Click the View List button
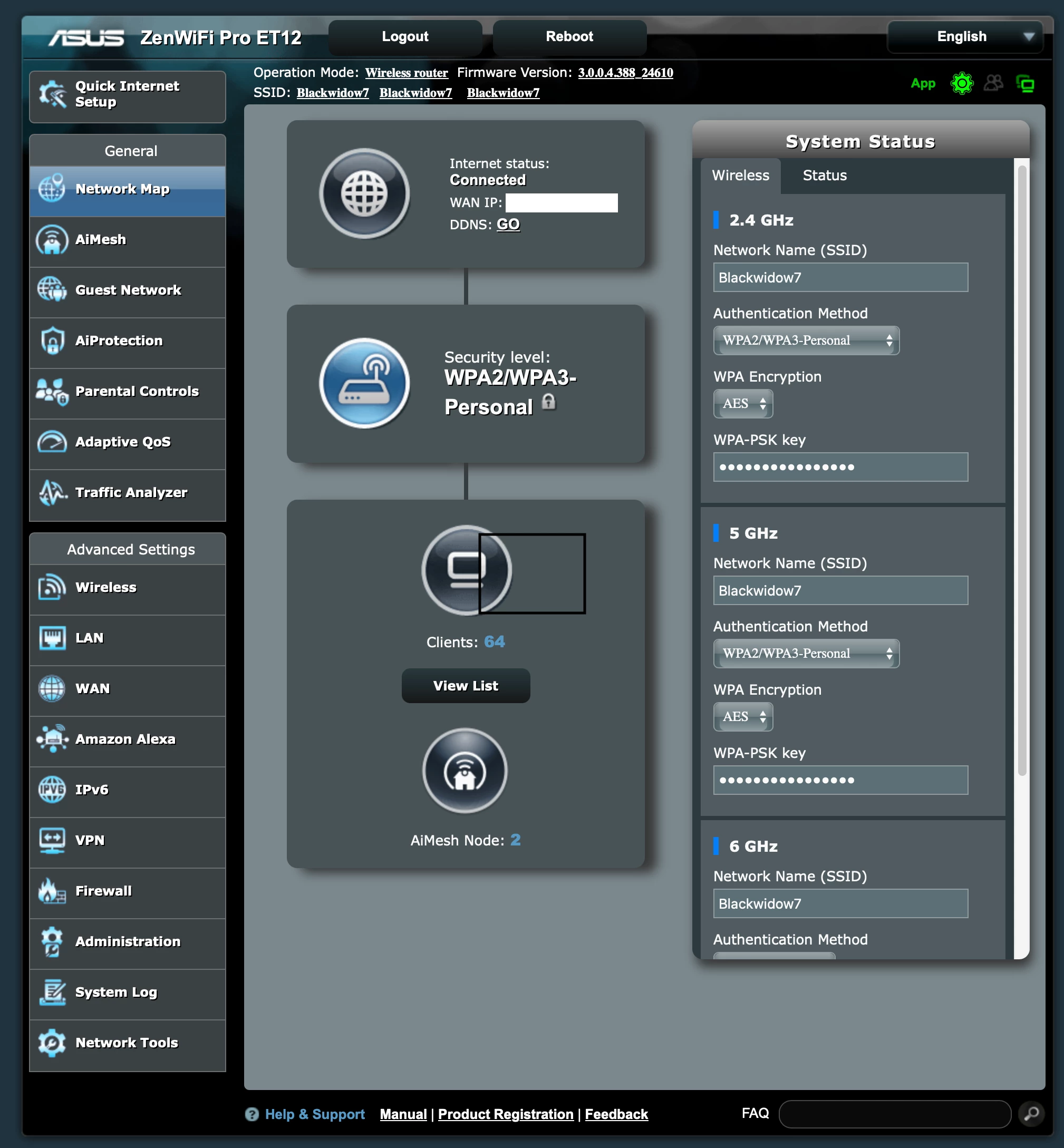The image size is (1064, 1148). 466,685
